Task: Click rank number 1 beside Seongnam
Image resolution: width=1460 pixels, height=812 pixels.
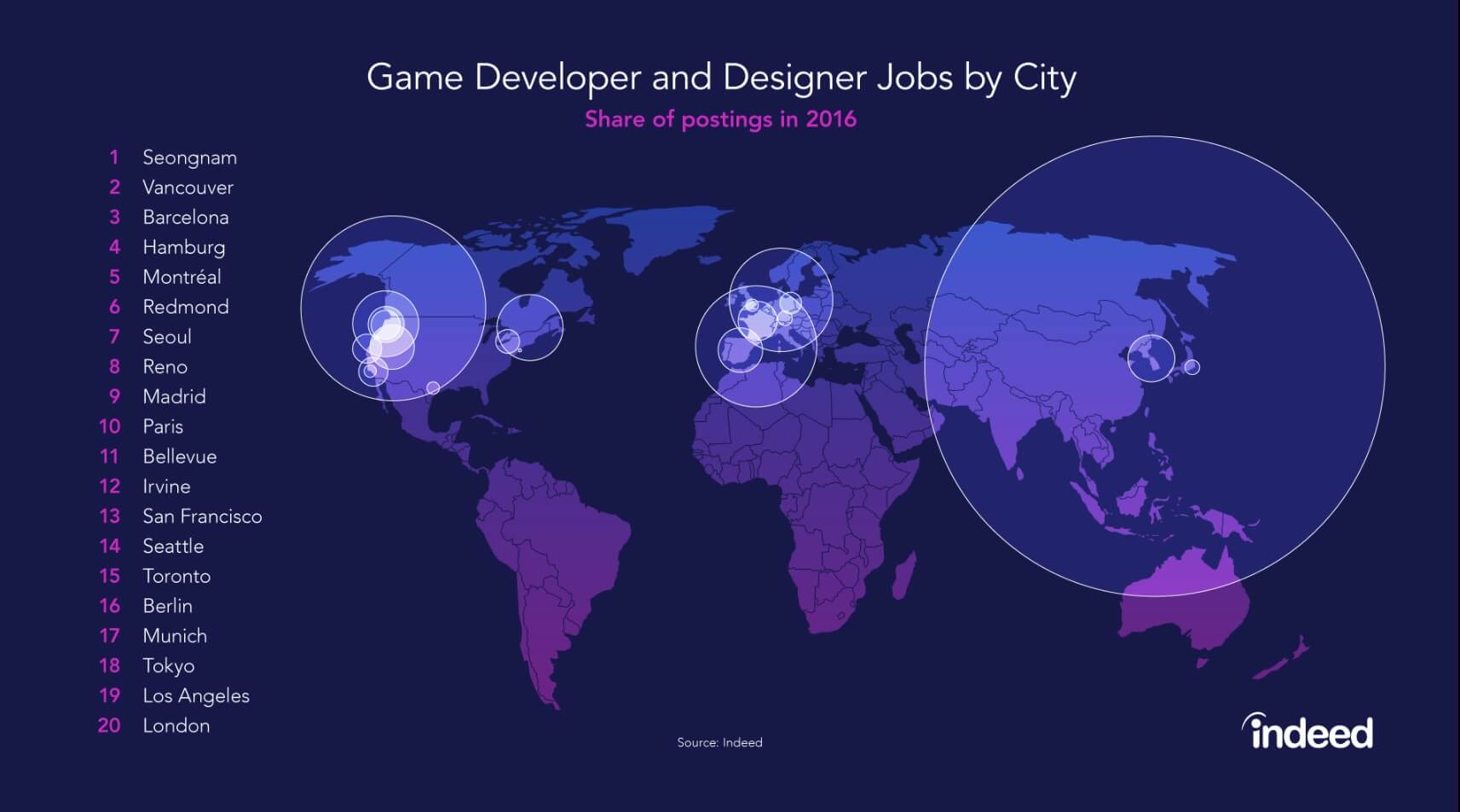Action: tap(113, 158)
